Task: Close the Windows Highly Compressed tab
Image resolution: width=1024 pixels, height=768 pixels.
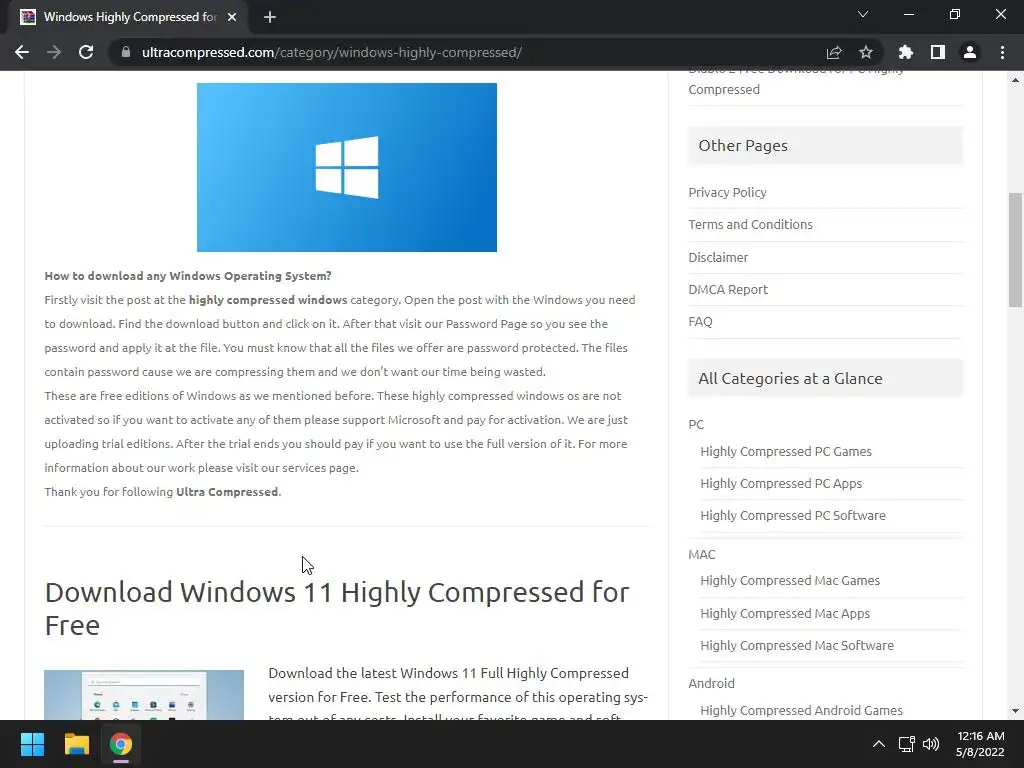Action: (x=232, y=17)
